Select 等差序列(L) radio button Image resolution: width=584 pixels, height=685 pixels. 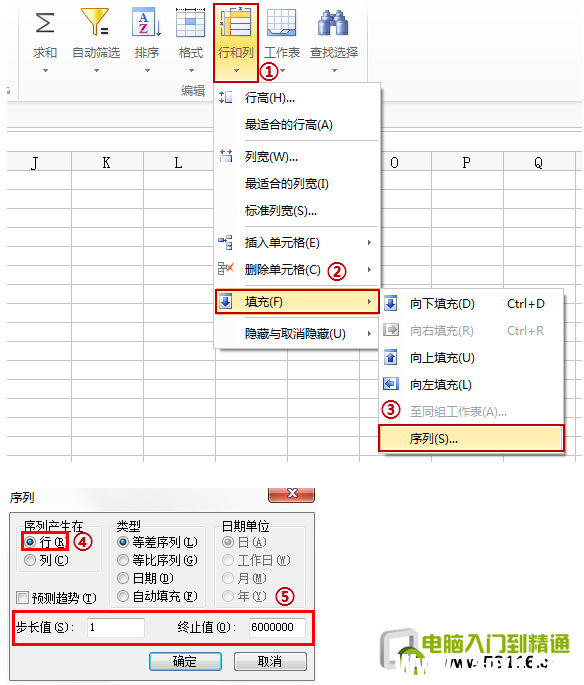(x=123, y=542)
